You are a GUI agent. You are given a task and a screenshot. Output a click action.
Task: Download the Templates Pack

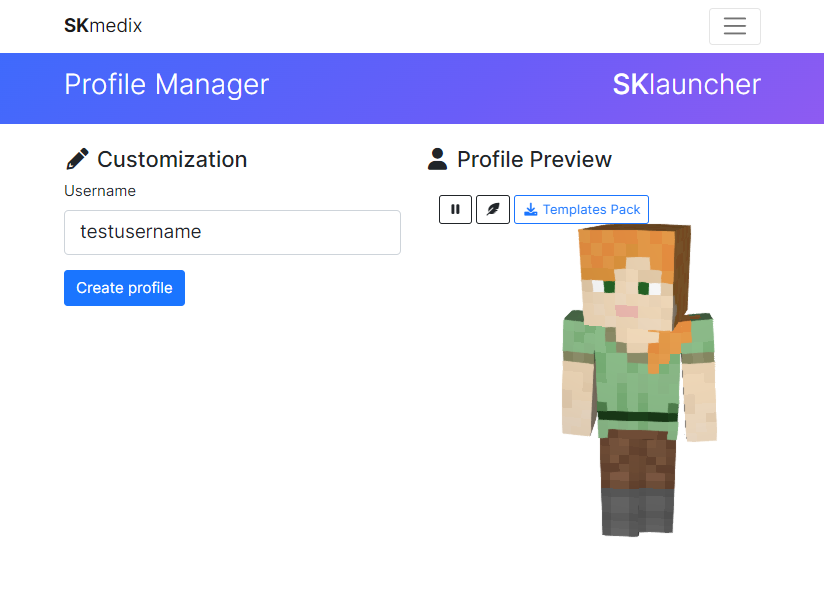[x=581, y=210]
